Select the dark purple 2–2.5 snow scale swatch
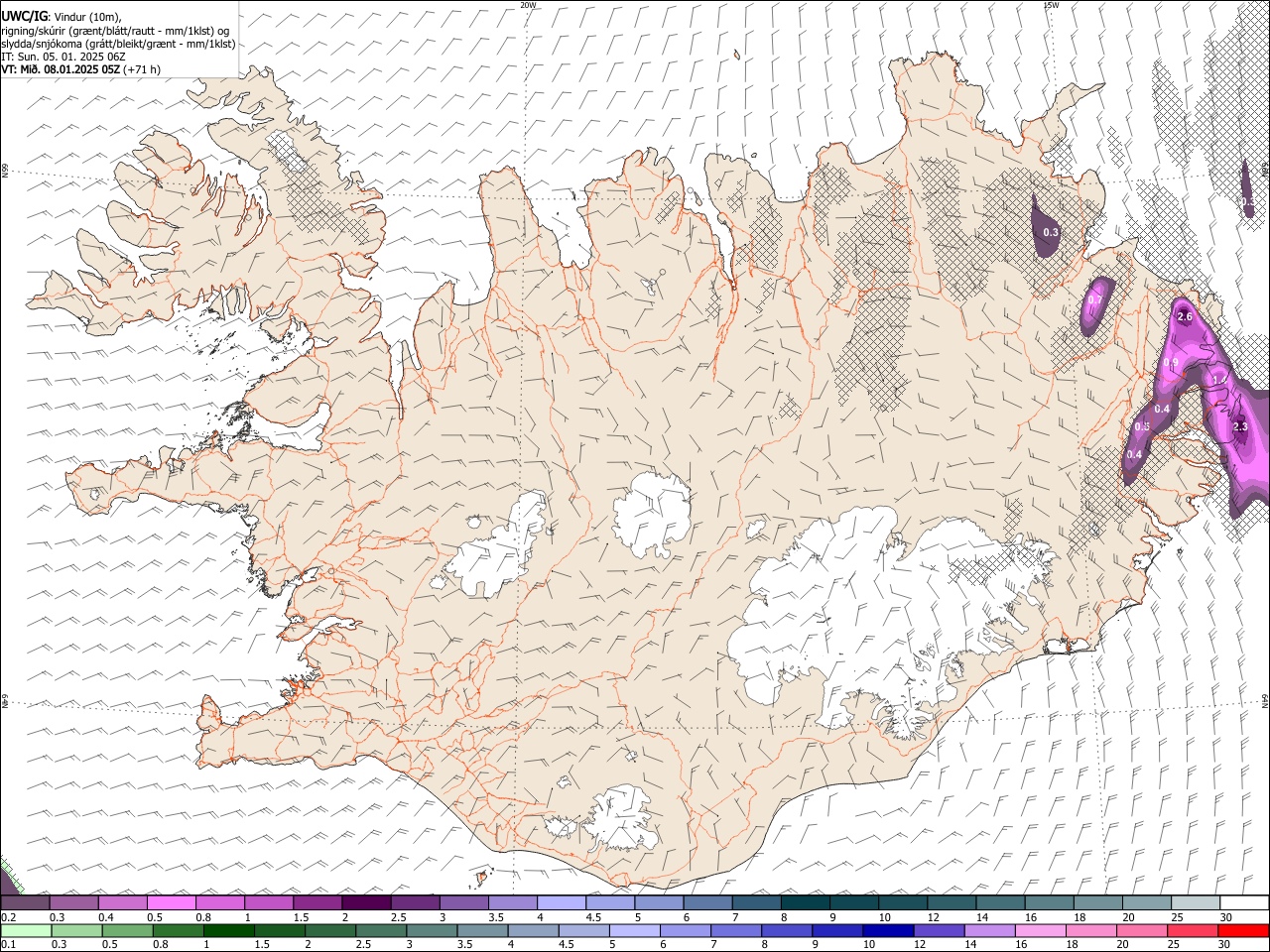Viewport: 1270px width, 952px height. pos(366,902)
